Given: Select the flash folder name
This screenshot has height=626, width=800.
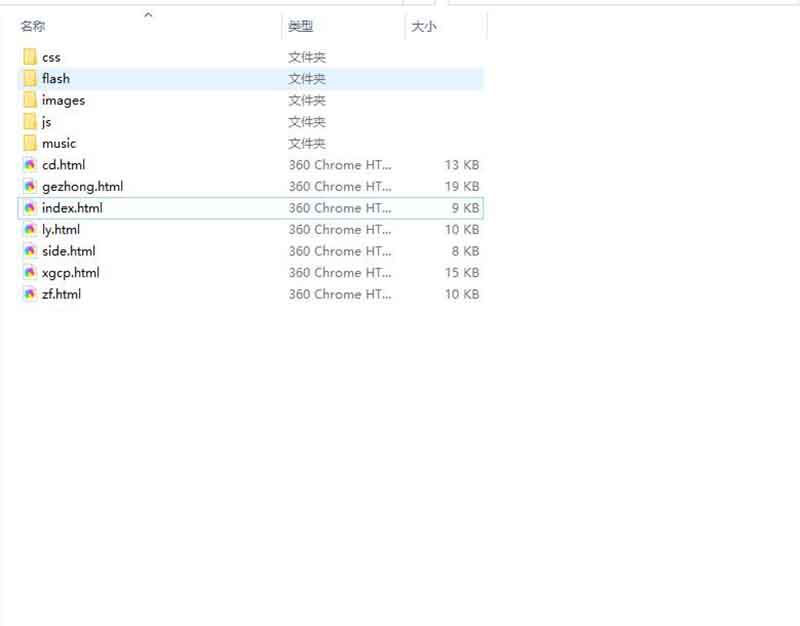Looking at the screenshot, I should [56, 79].
